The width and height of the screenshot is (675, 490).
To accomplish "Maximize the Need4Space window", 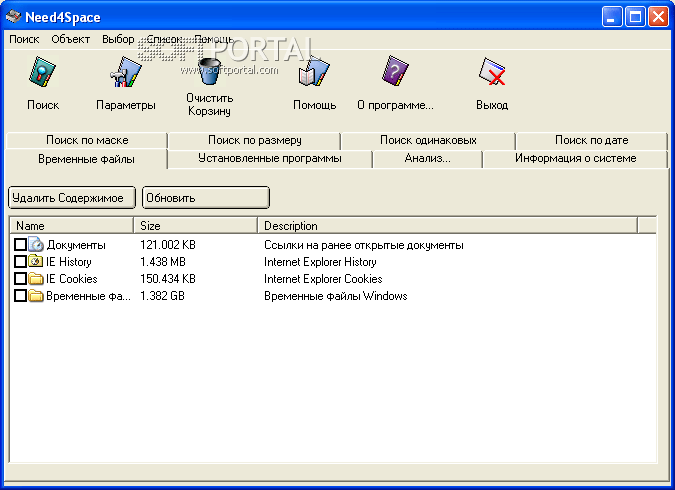I will click(x=635, y=17).
